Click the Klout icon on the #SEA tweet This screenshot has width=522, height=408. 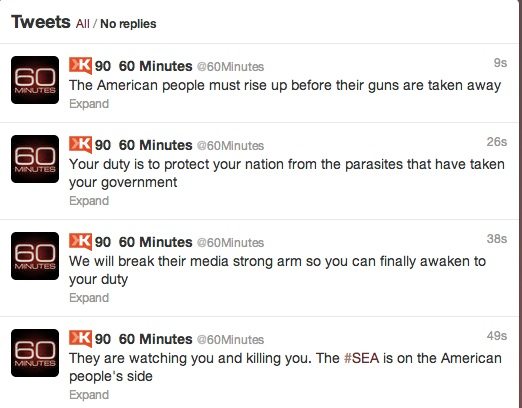pyautogui.click(x=80, y=338)
